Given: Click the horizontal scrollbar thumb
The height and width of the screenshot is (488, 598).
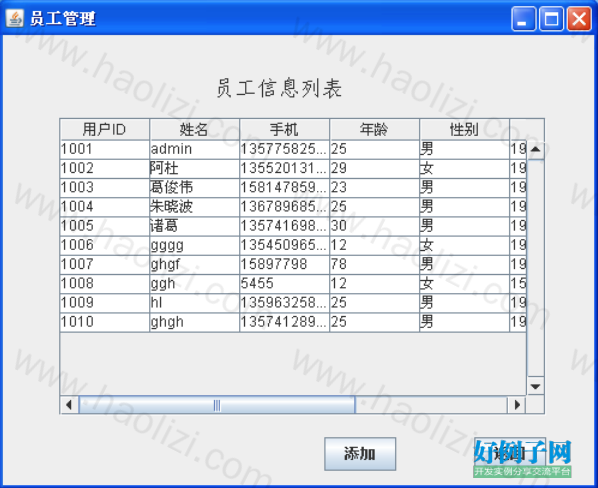Looking at the screenshot, I should point(217,405).
